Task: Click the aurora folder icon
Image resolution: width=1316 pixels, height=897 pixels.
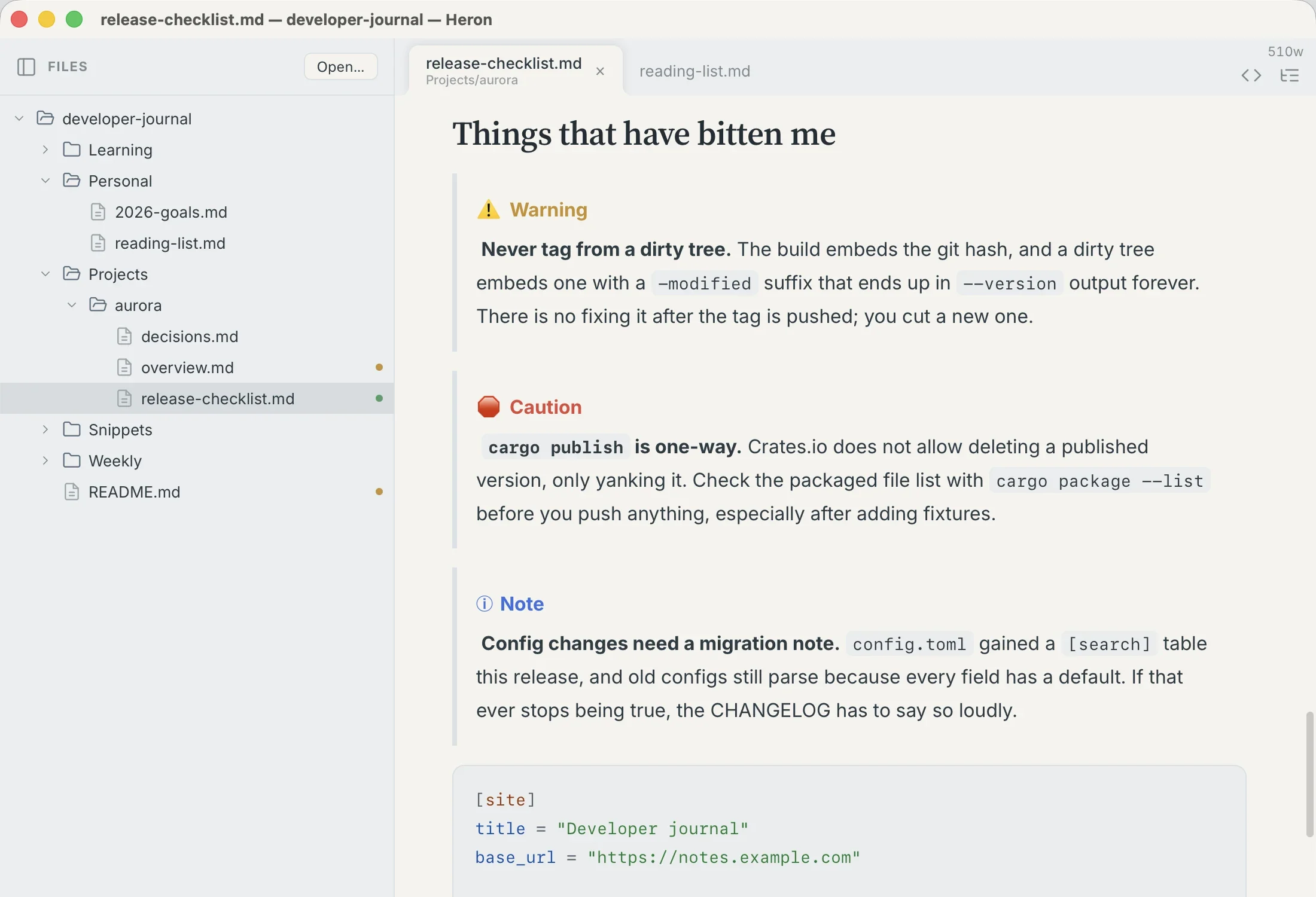Action: [x=98, y=304]
